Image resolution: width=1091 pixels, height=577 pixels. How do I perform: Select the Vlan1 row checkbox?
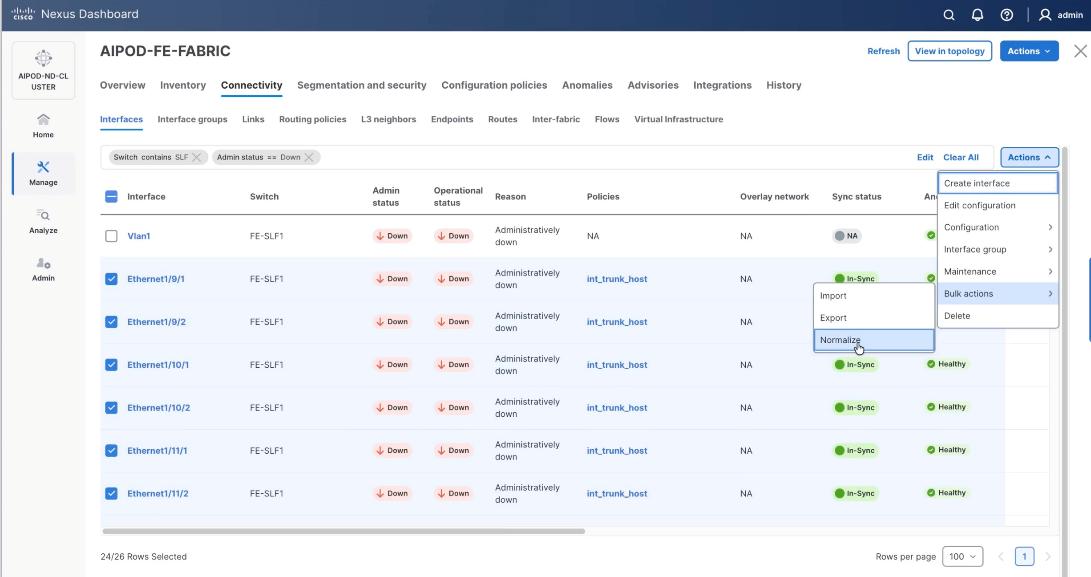pyautogui.click(x=113, y=235)
